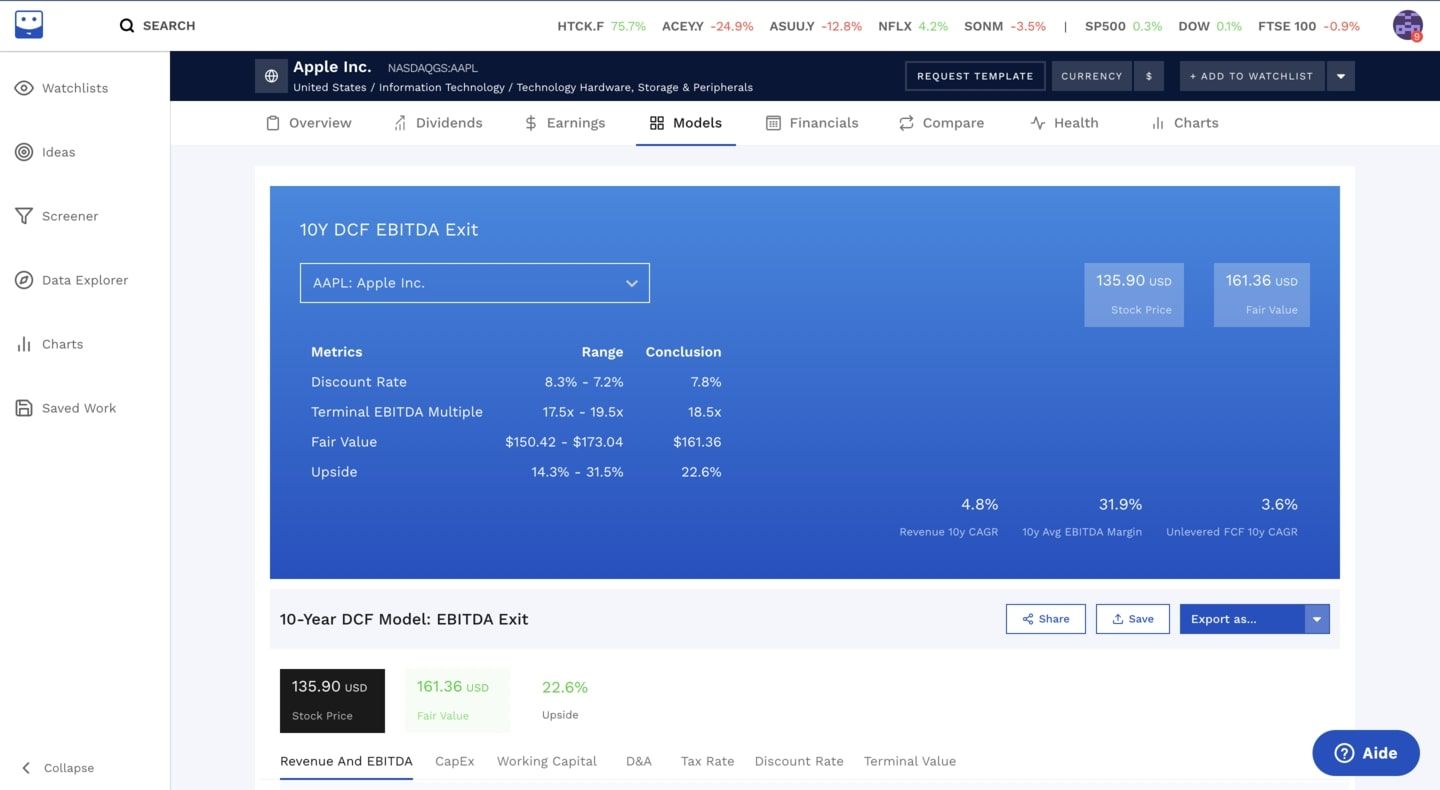Open the Add to Watchlist dropdown arrow
1440x790 pixels.
[x=1341, y=76]
